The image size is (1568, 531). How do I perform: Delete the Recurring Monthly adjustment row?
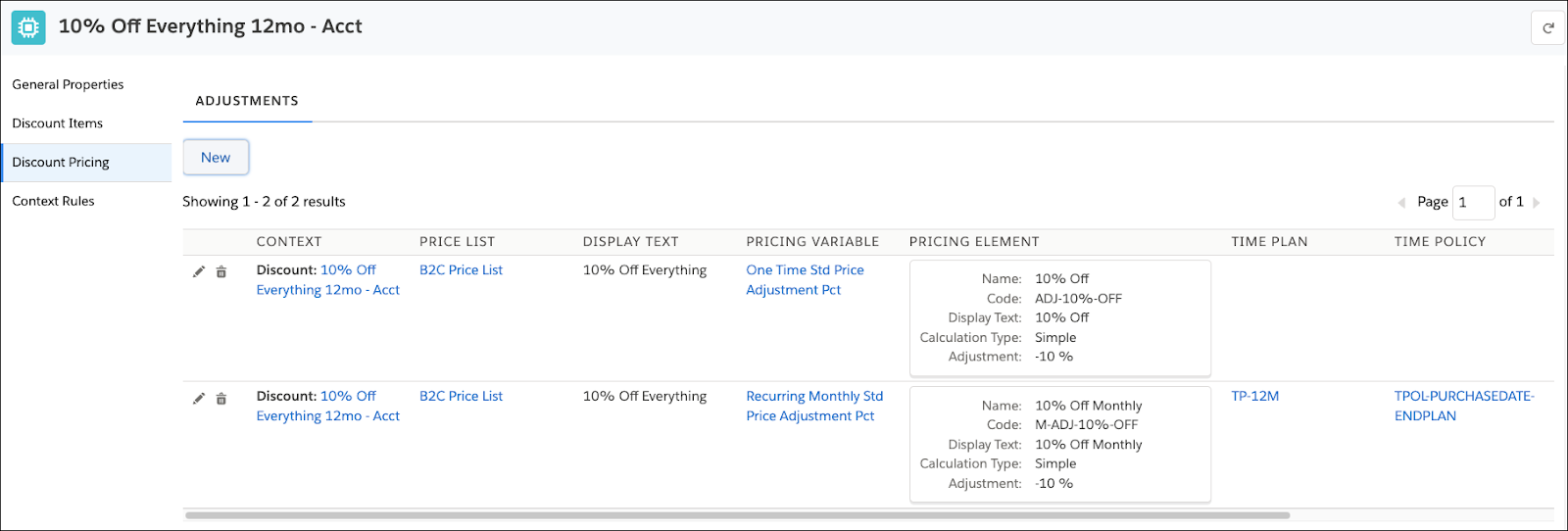click(x=221, y=398)
